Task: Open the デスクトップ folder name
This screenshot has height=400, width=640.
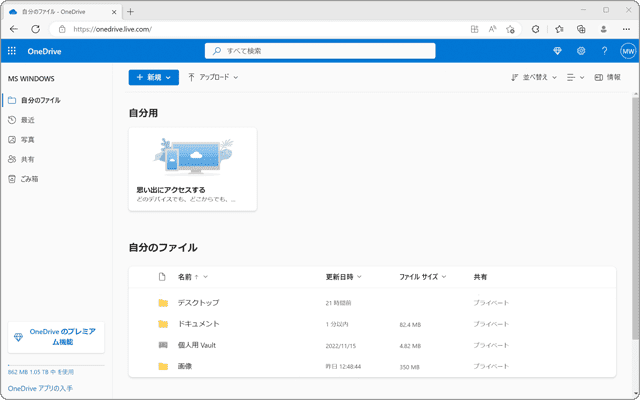Action: (x=198, y=302)
